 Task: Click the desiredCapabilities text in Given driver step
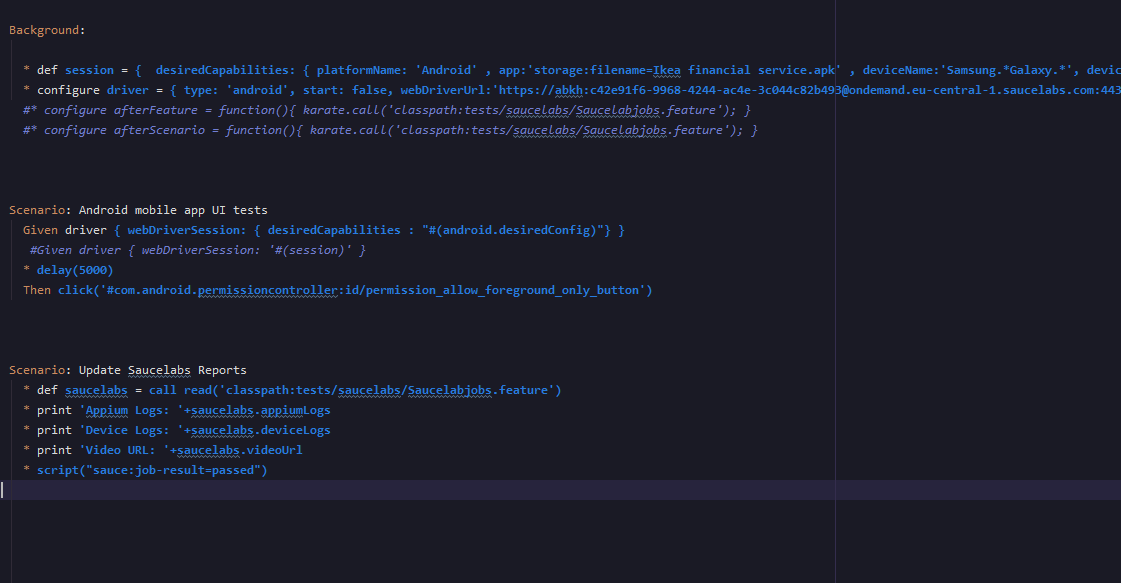[x=333, y=229]
